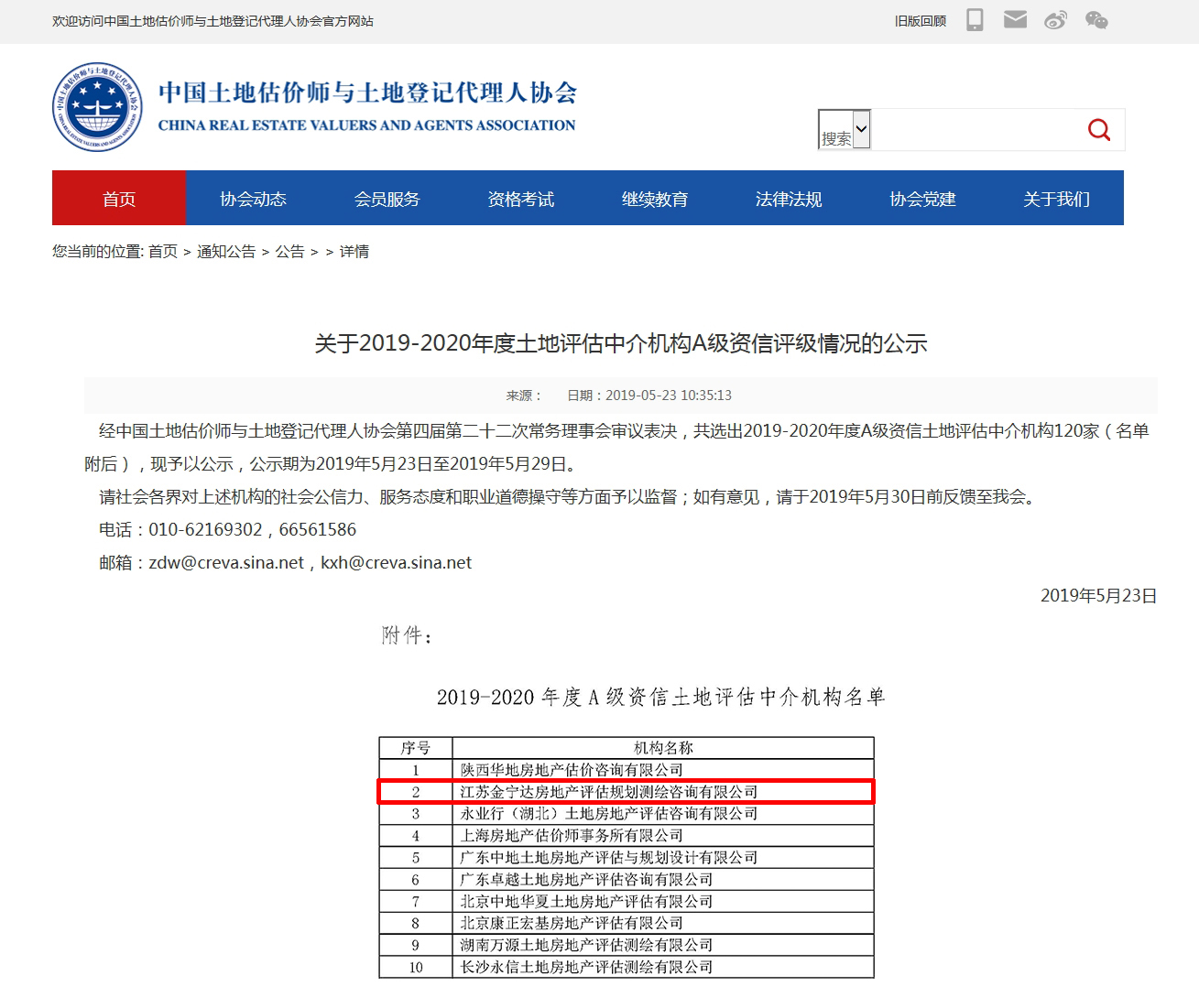Click 通知公告 breadcrumb link

tap(226, 252)
